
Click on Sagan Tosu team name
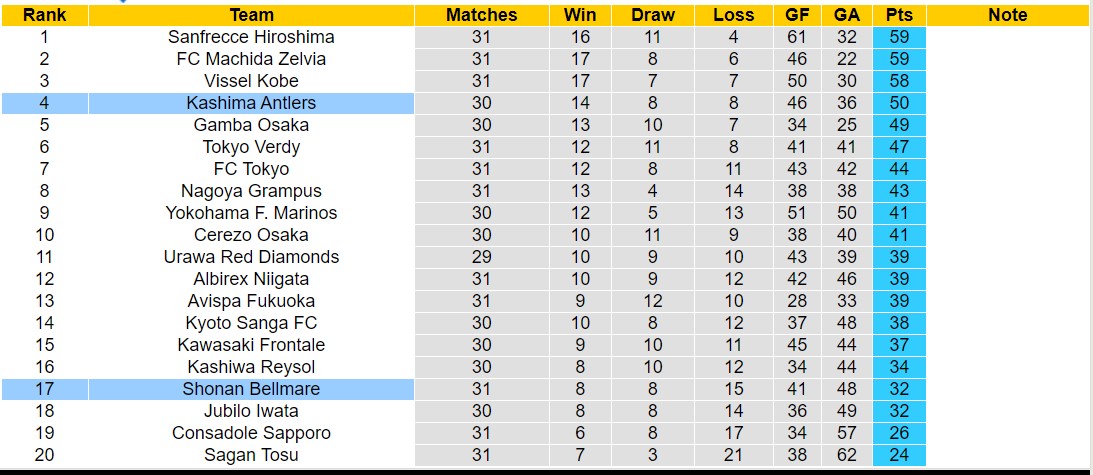pyautogui.click(x=251, y=455)
